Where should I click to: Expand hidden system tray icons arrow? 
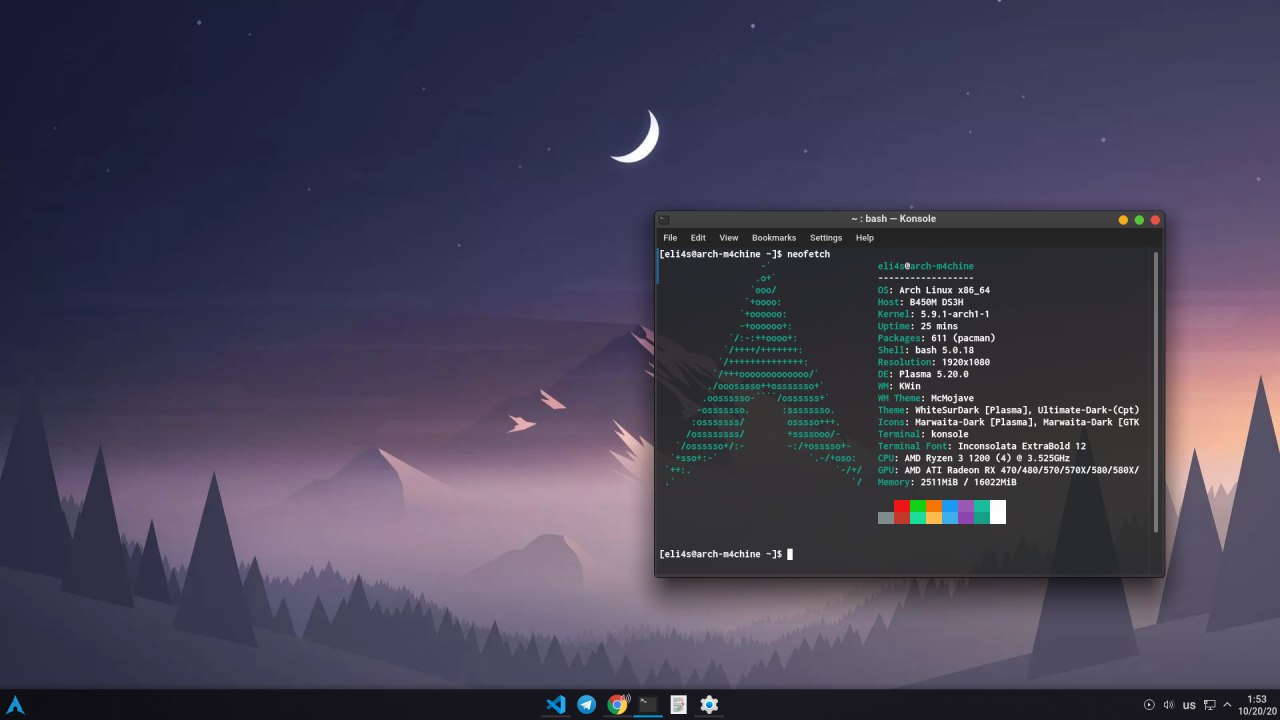pyautogui.click(x=1227, y=705)
